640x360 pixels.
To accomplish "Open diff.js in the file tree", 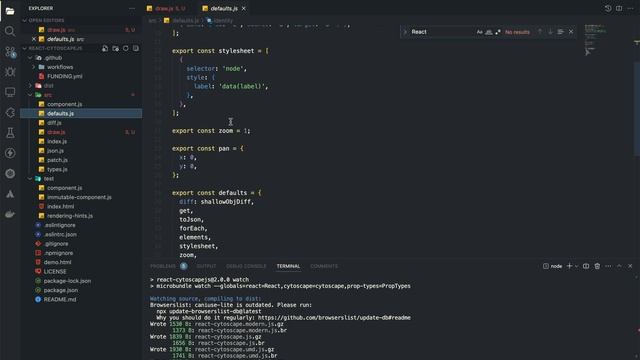I will point(54,123).
